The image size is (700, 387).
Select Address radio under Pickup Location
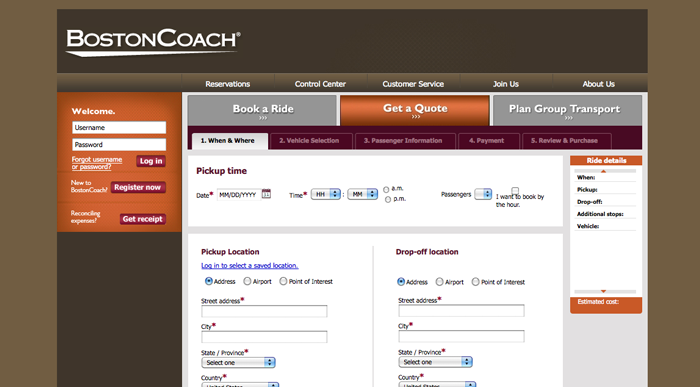point(208,281)
